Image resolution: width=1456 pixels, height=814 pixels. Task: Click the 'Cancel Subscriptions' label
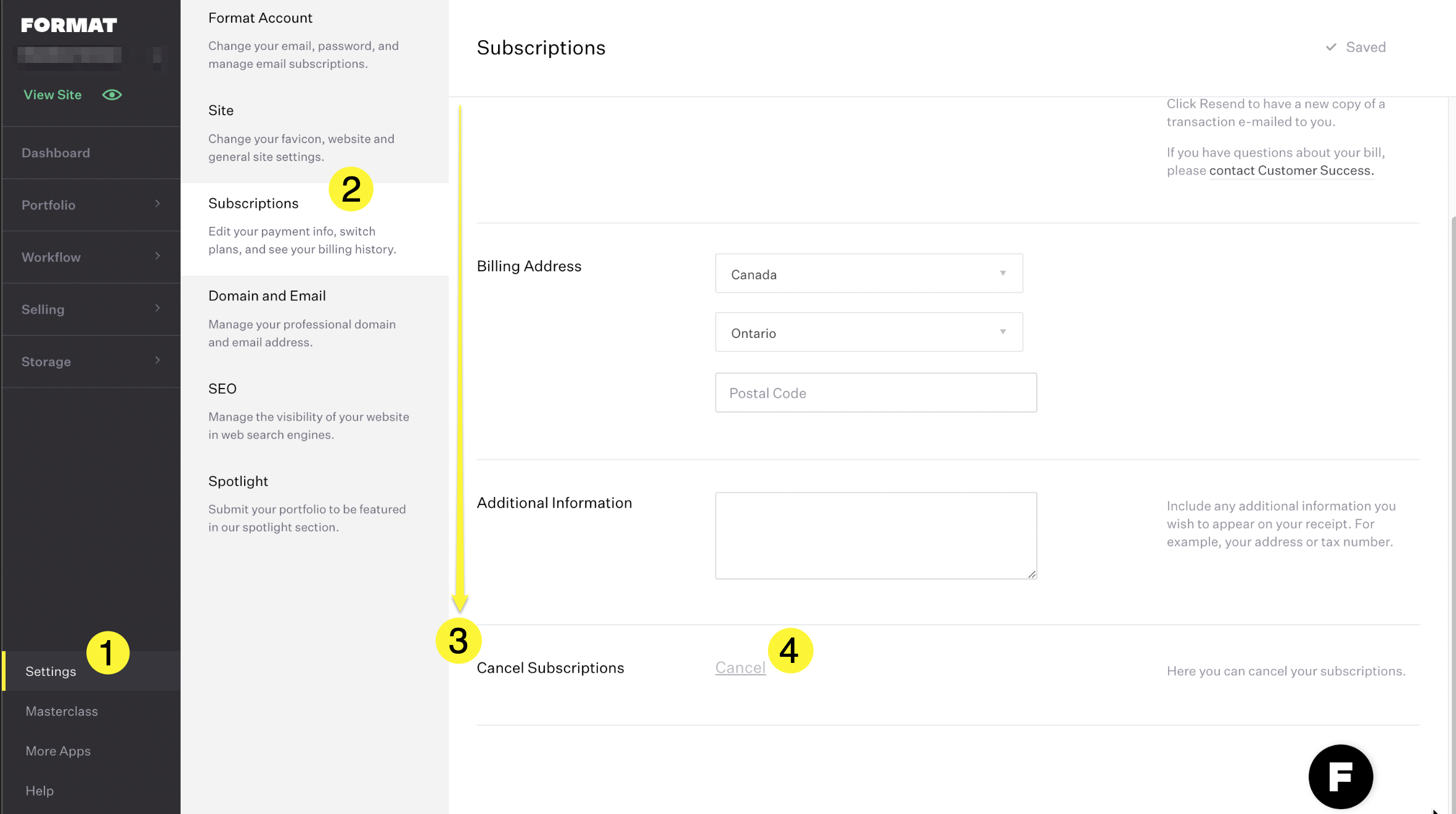point(550,668)
